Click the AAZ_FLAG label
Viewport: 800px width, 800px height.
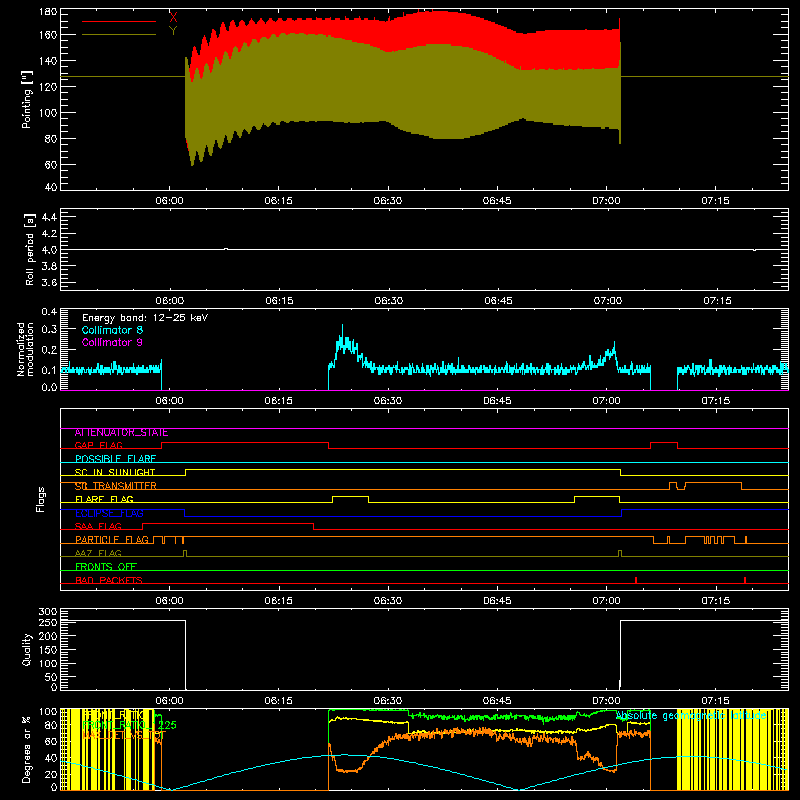98,554
